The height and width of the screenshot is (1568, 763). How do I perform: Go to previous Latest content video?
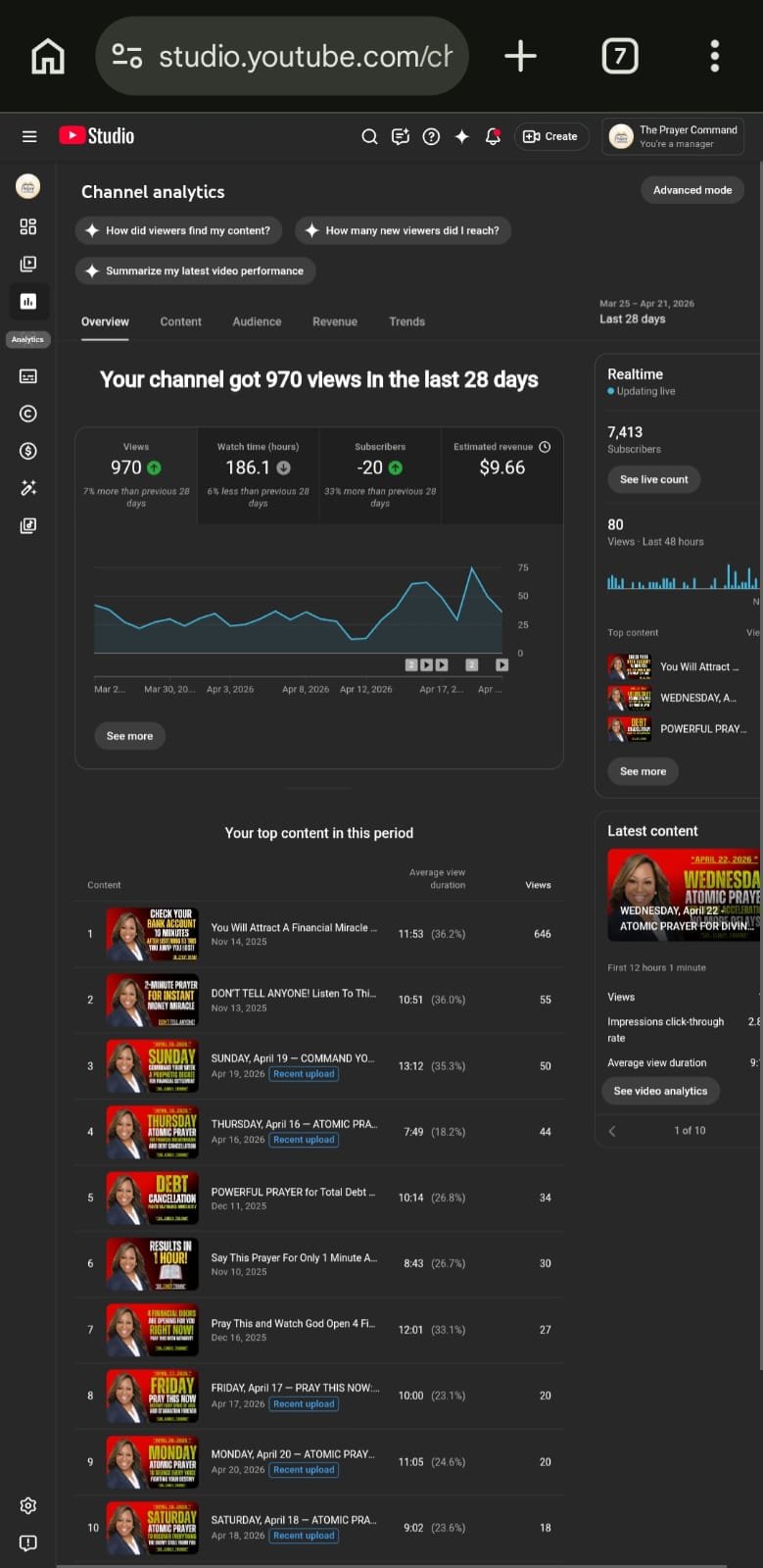pos(613,1130)
